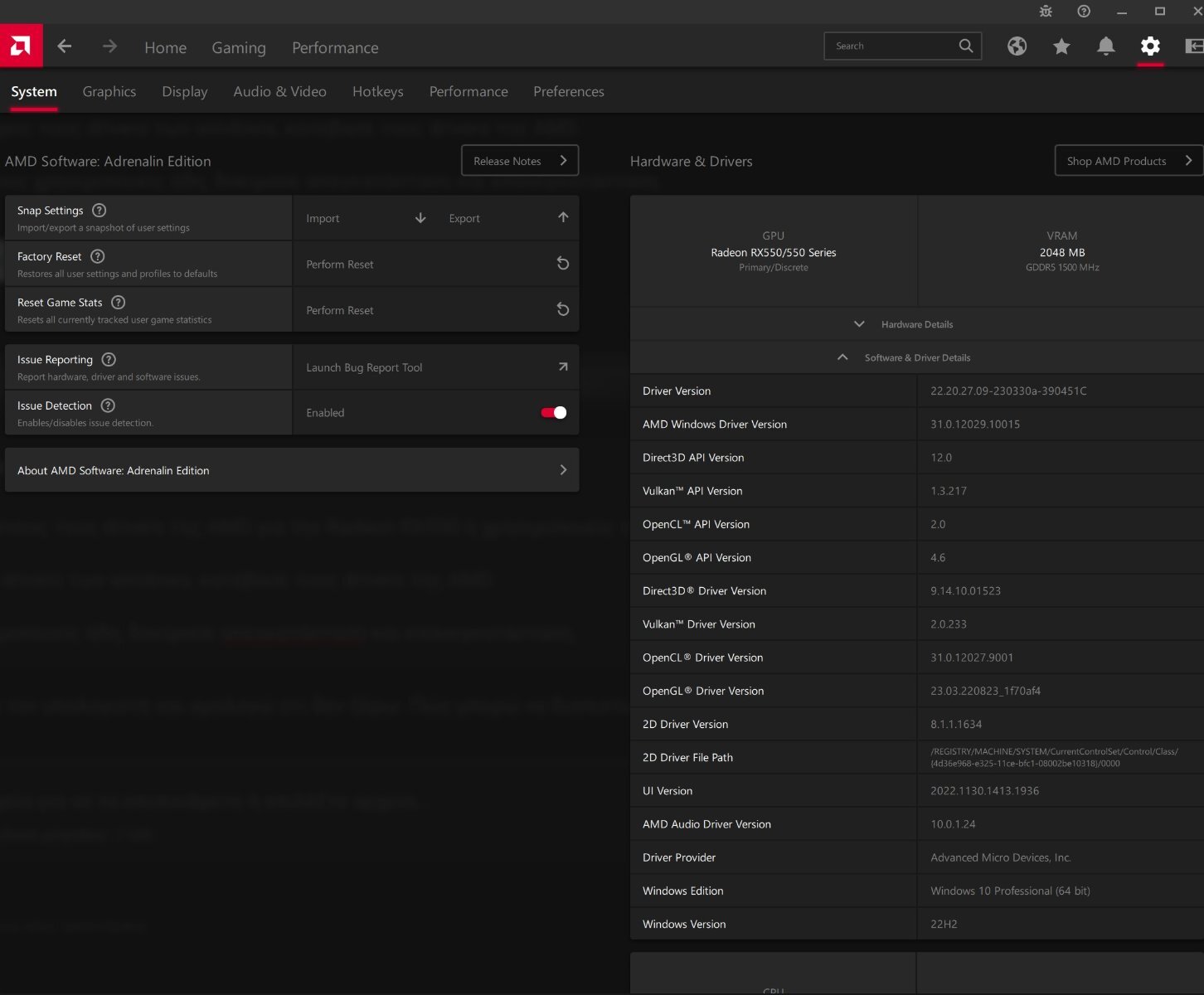Image resolution: width=1204 pixels, height=995 pixels.
Task: Open notifications bell icon
Action: [1105, 46]
